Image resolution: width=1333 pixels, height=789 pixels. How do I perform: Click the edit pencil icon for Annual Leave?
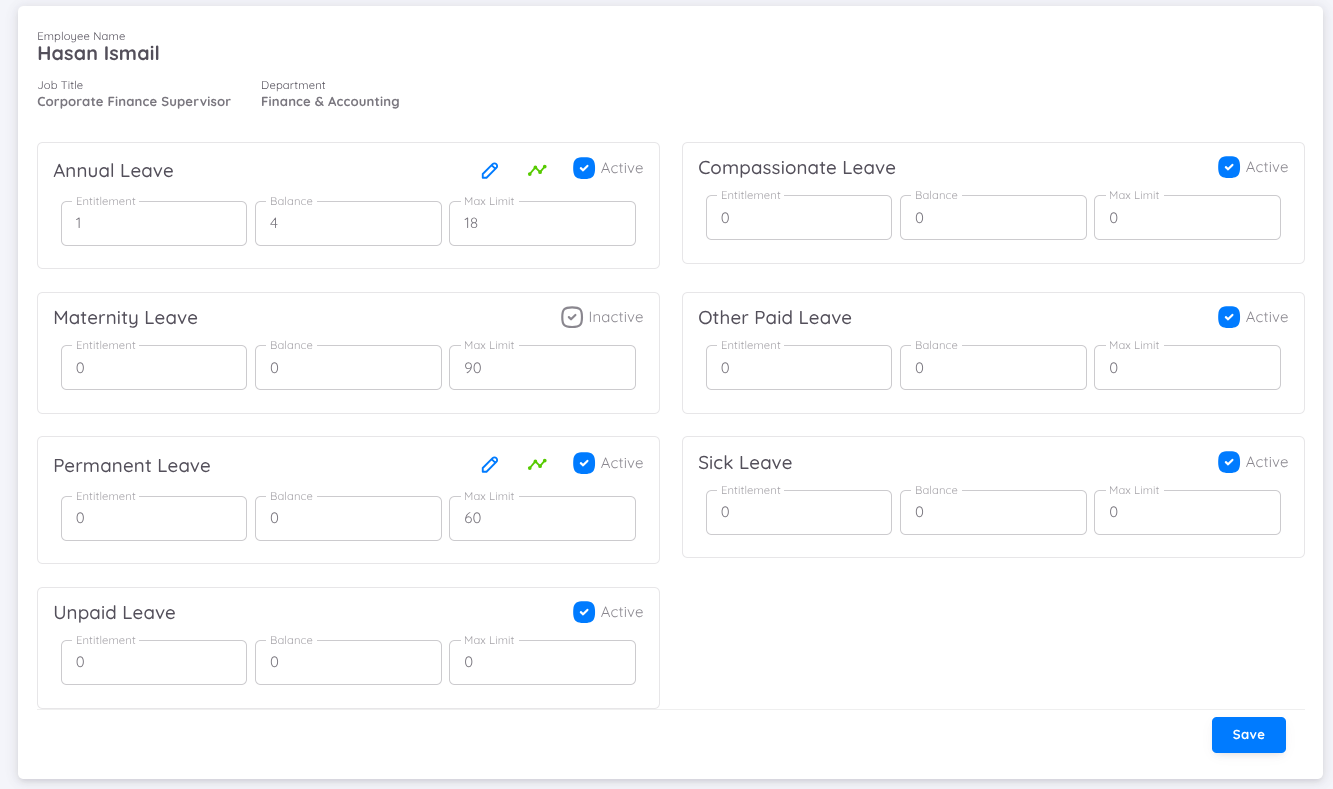coord(489,169)
